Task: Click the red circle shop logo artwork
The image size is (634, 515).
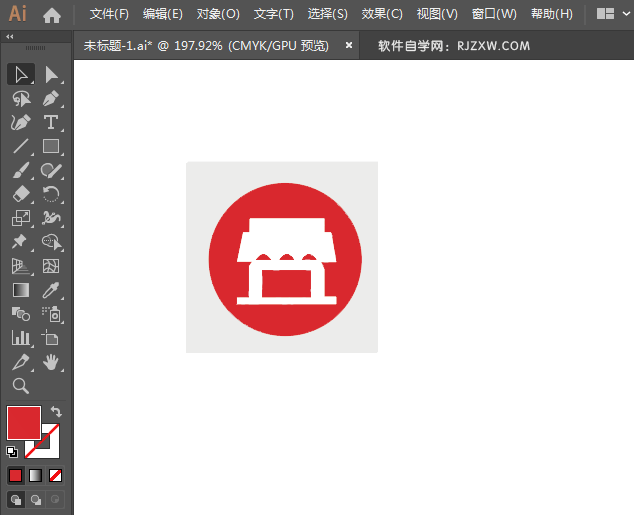Action: coord(285,259)
